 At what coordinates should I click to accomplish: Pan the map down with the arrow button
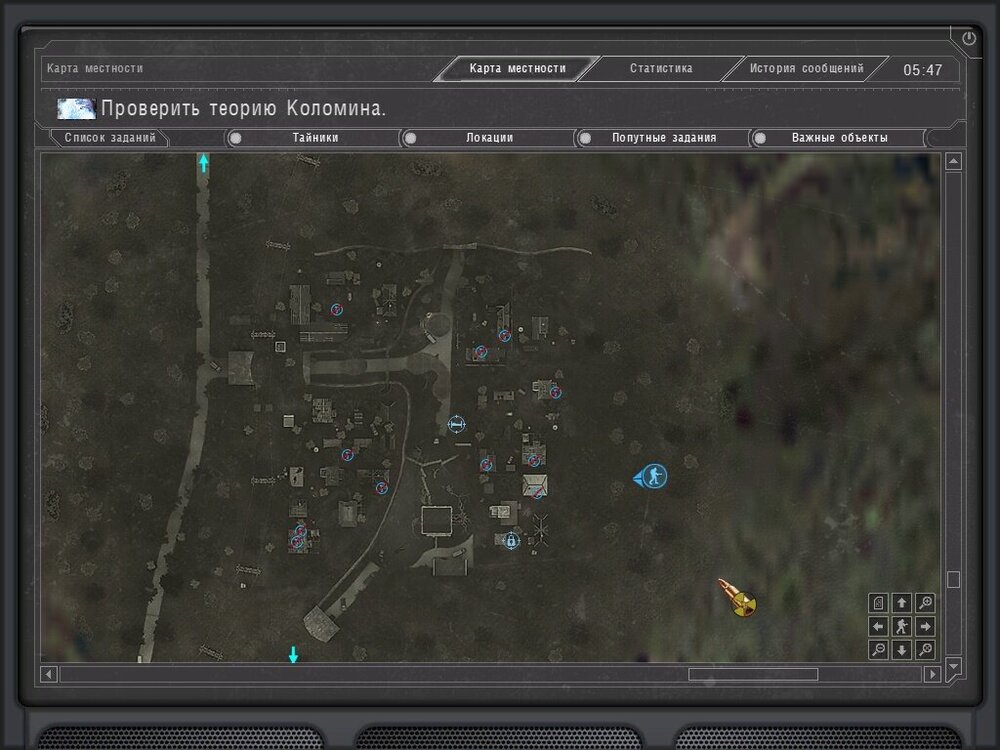click(x=901, y=650)
